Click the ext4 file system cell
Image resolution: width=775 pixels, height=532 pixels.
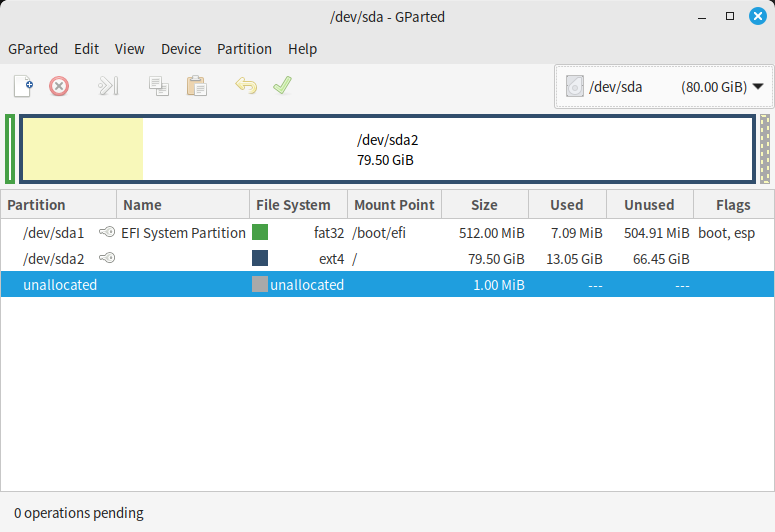[x=331, y=259]
